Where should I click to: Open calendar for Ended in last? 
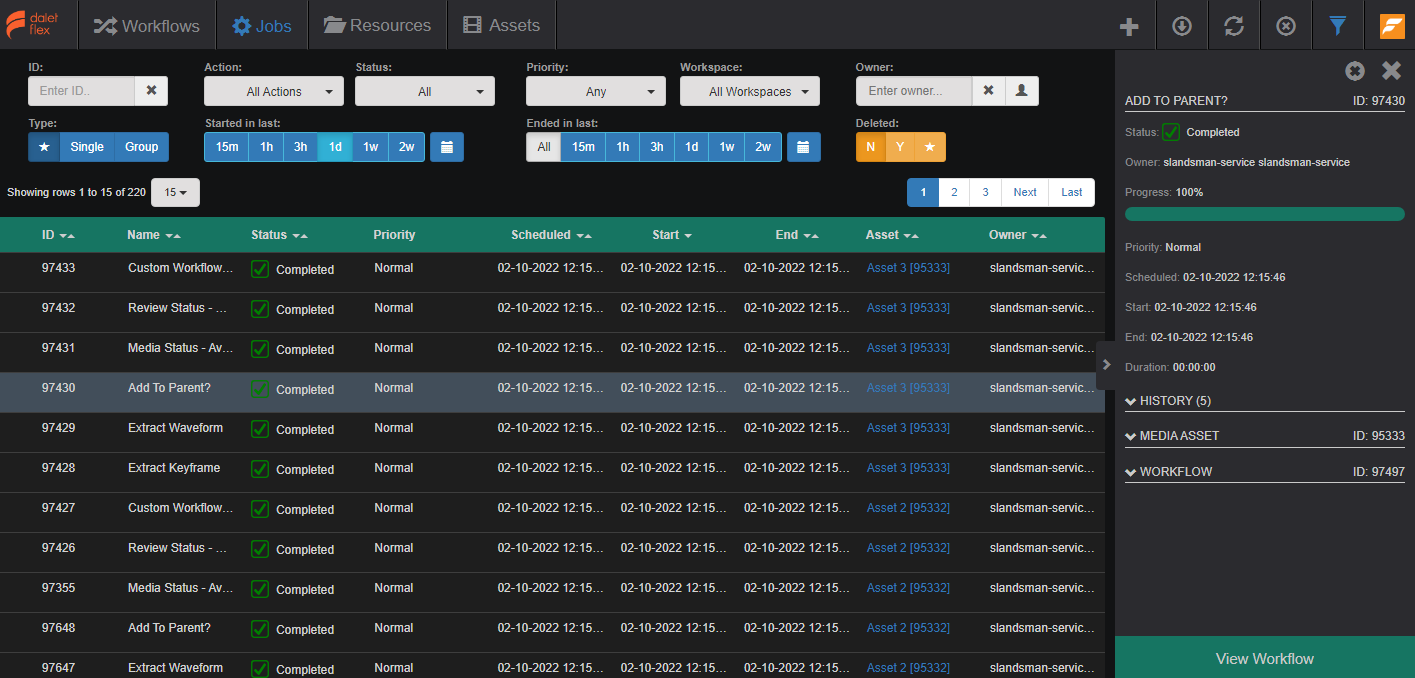point(804,147)
